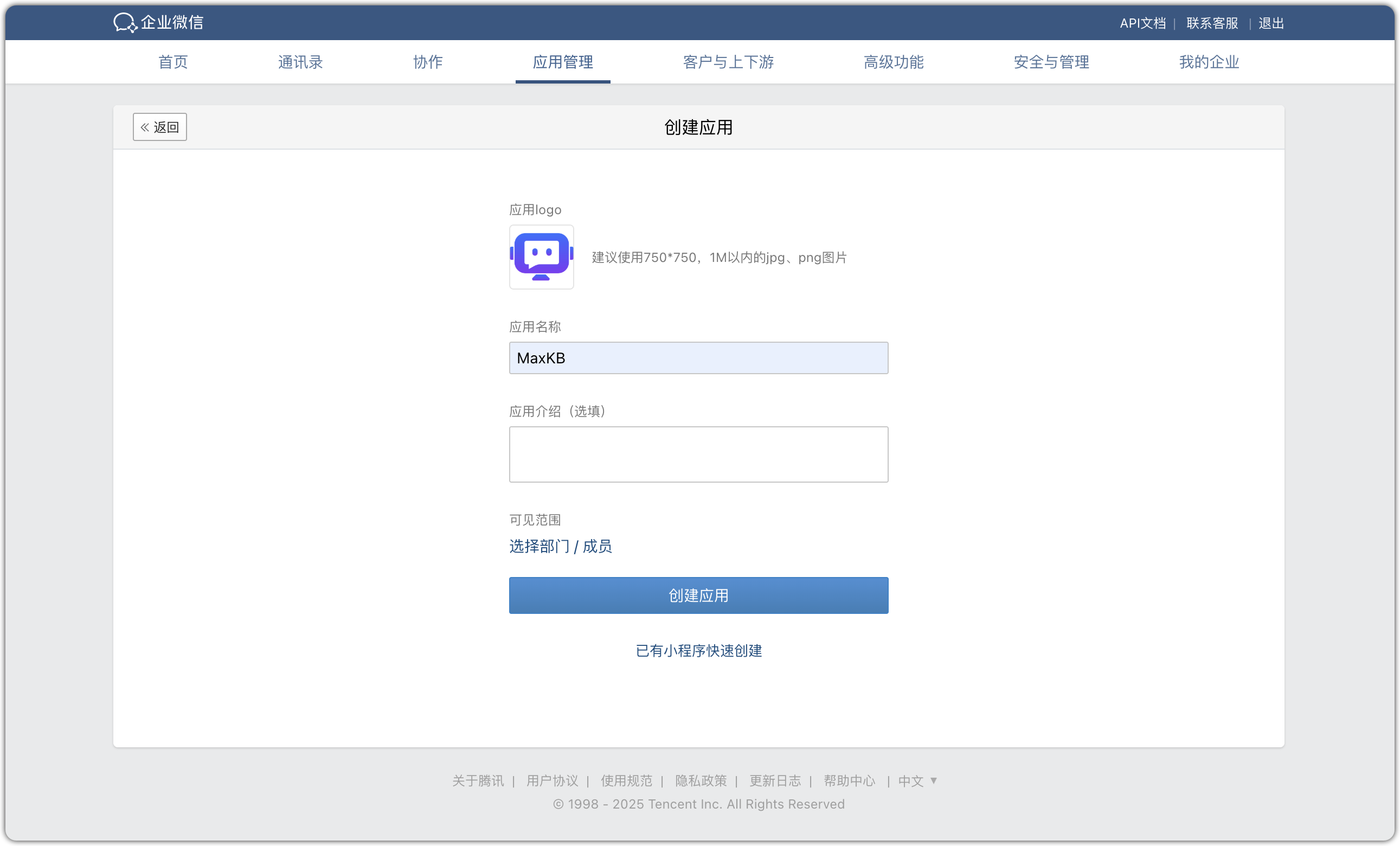Focus the 应用名称 input field
Viewport: 1400px width, 846px height.
point(698,358)
